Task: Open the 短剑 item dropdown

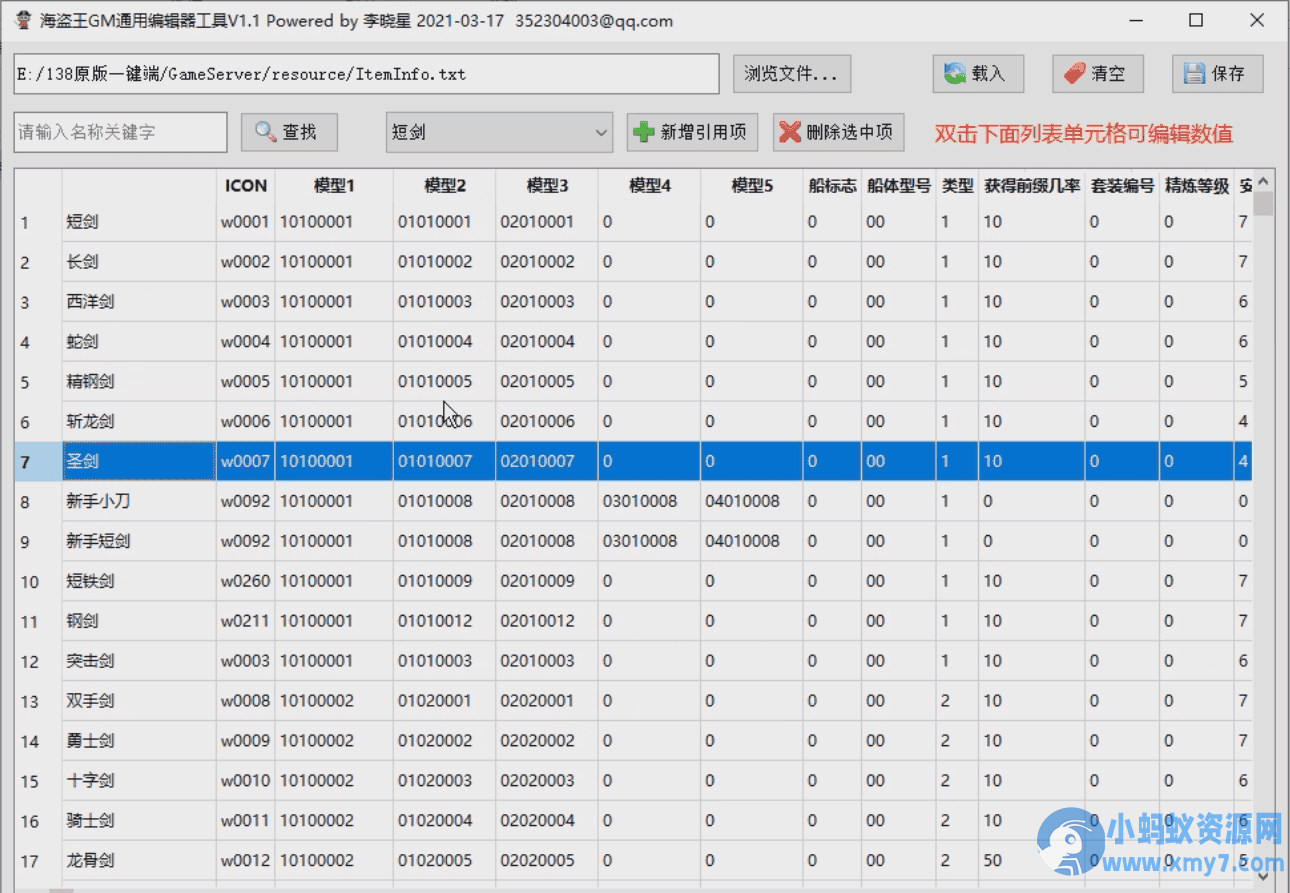Action: coord(499,132)
